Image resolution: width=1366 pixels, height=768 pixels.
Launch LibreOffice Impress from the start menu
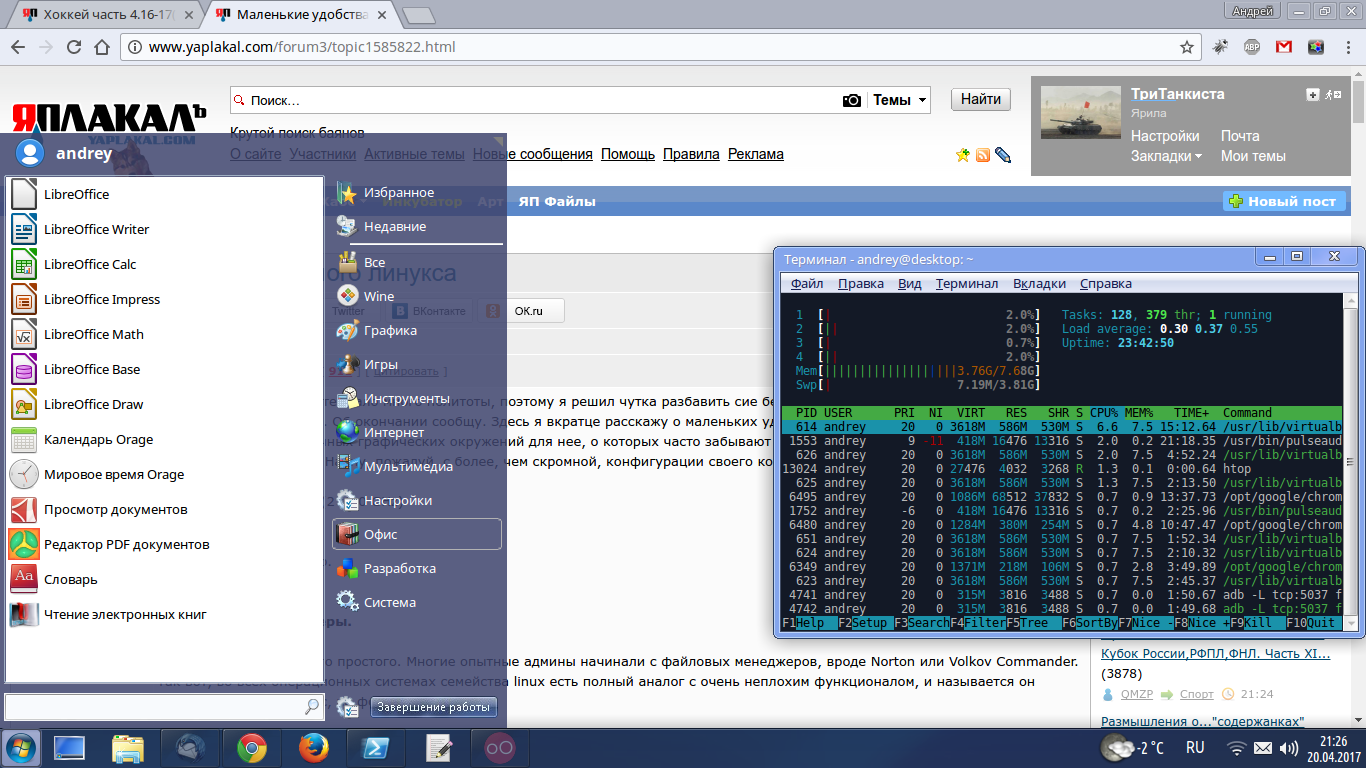(x=164, y=299)
